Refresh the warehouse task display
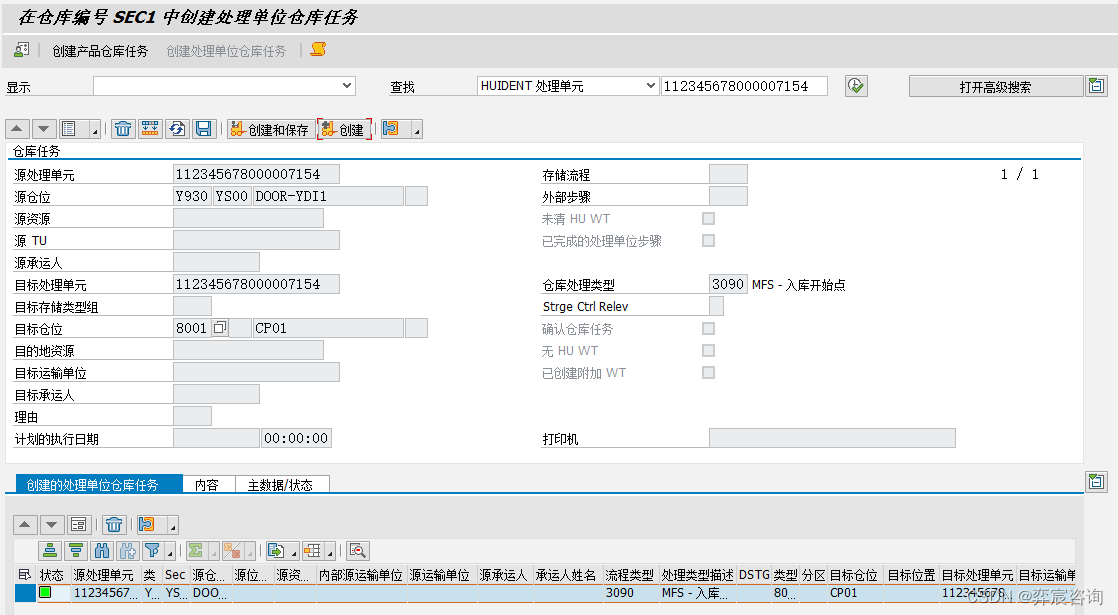 pyautogui.click(x=174, y=128)
